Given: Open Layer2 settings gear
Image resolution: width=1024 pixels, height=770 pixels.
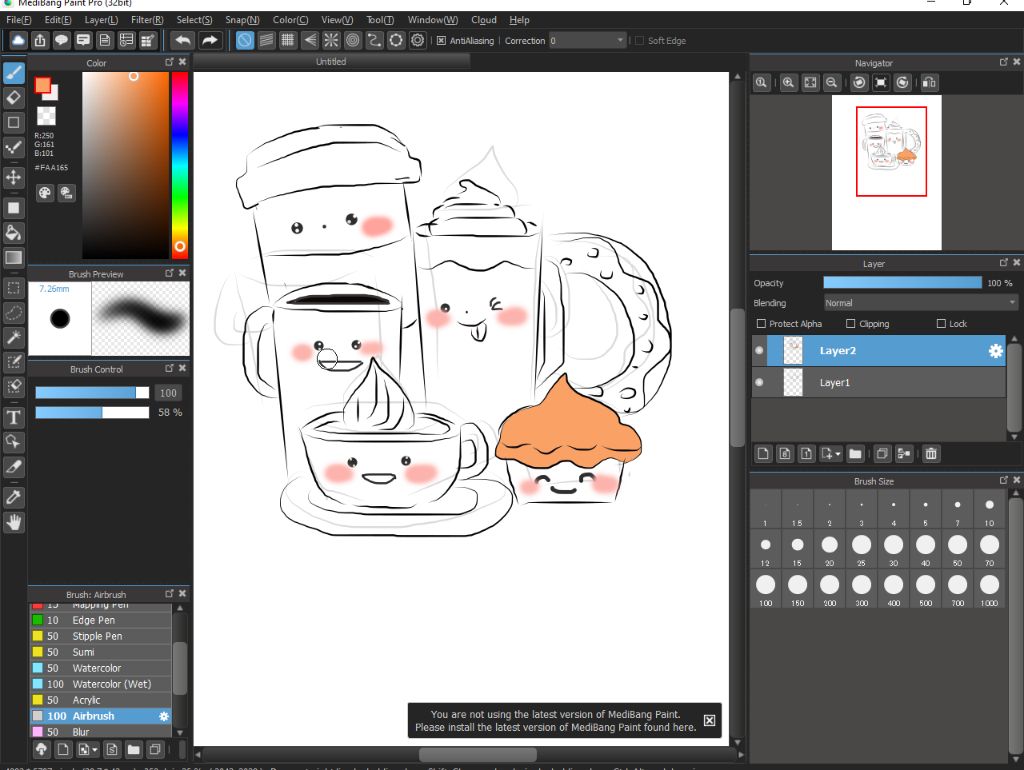Looking at the screenshot, I should click(995, 351).
